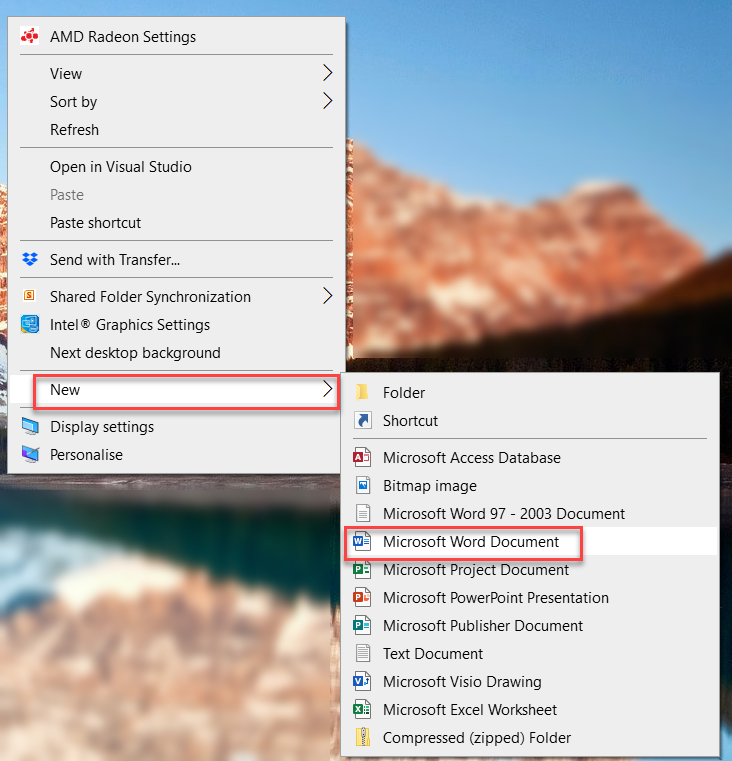Expand the Shared Folder Synchronization submenu arrow

pyautogui.click(x=328, y=296)
